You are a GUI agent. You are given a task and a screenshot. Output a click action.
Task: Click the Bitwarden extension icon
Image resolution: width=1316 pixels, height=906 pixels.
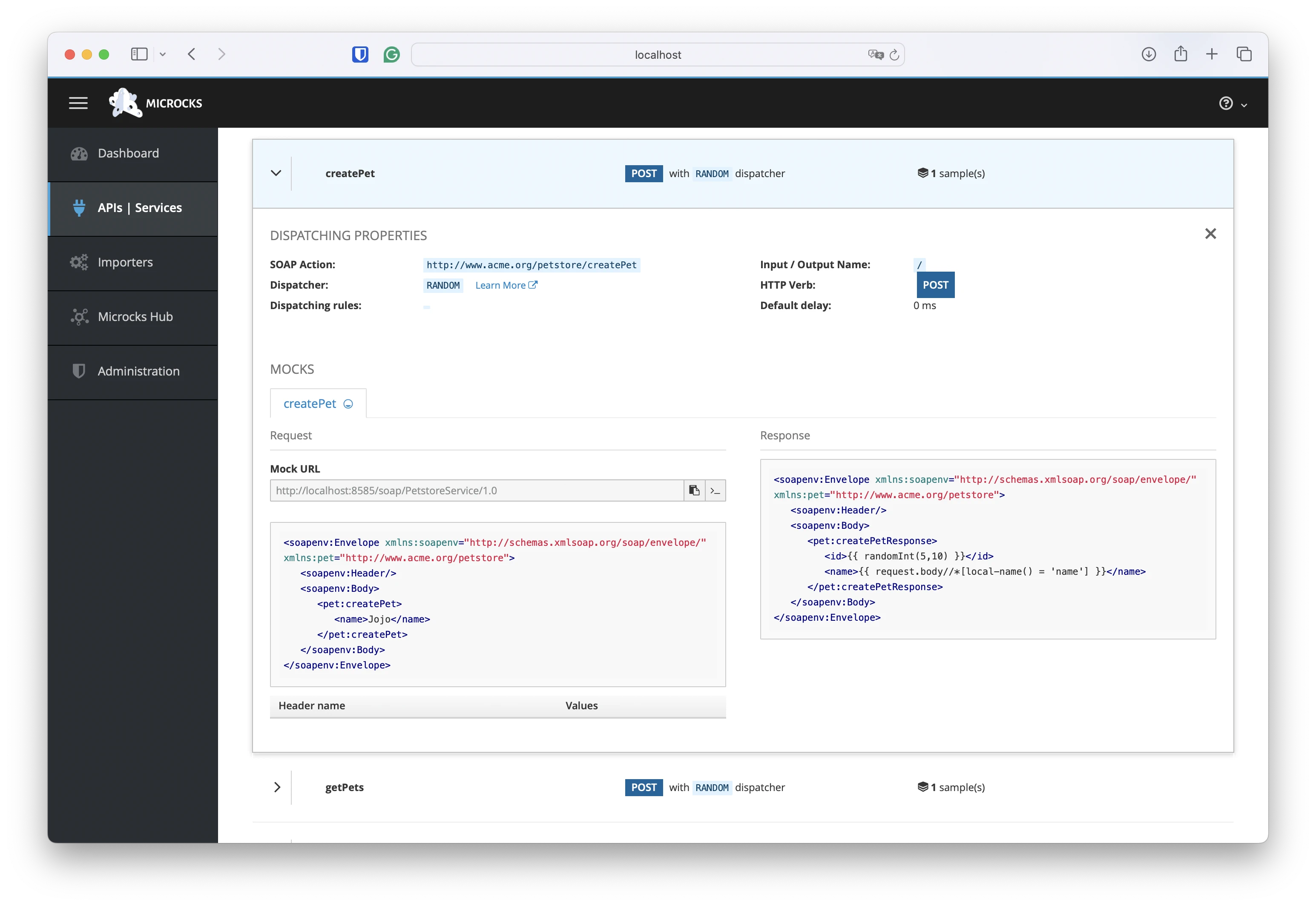pos(360,54)
